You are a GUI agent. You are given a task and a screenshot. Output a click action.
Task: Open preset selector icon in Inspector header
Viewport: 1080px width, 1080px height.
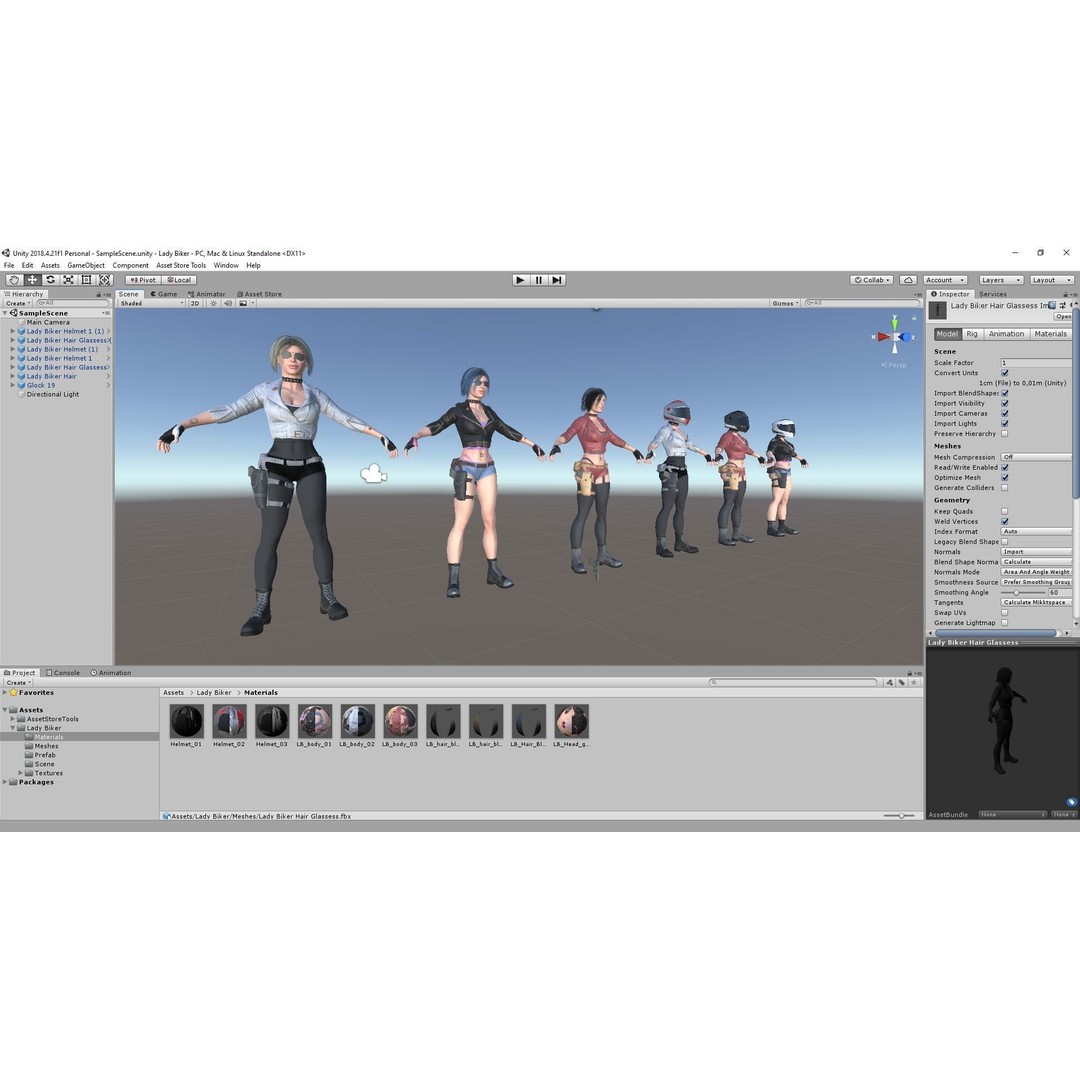click(x=1063, y=305)
